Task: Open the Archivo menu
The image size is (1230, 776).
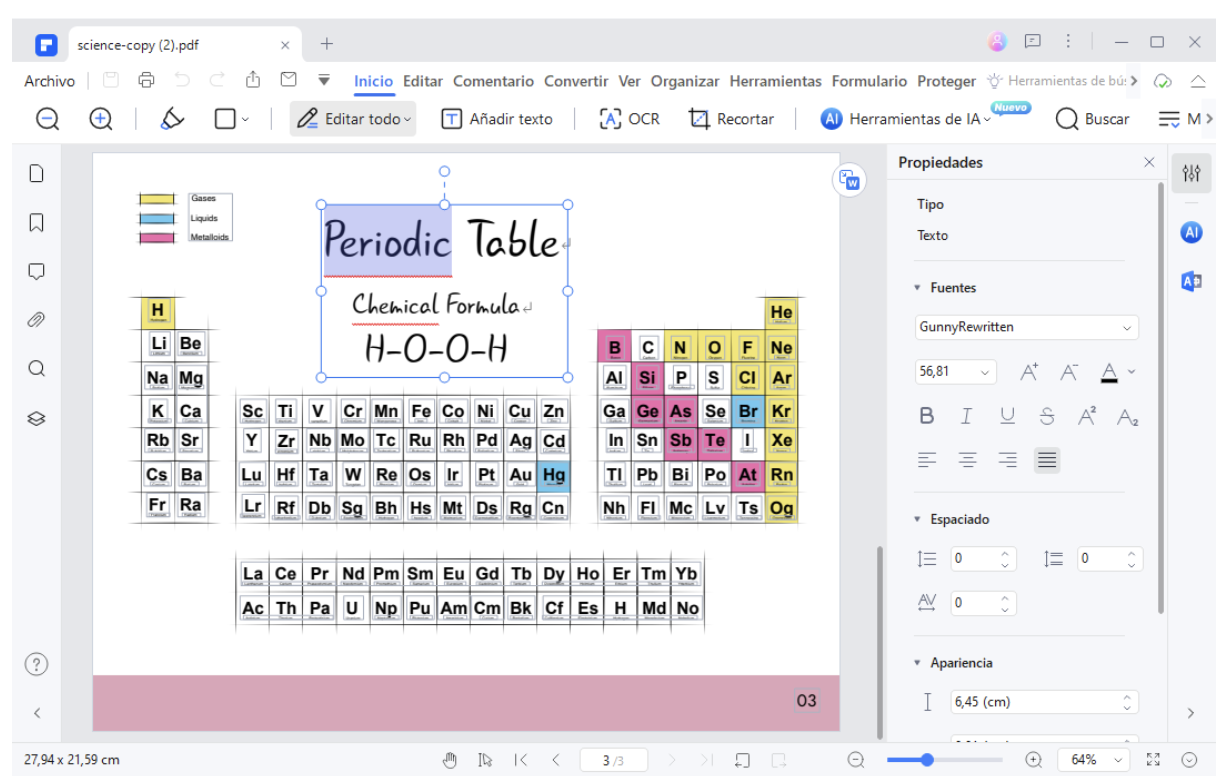Action: point(50,81)
